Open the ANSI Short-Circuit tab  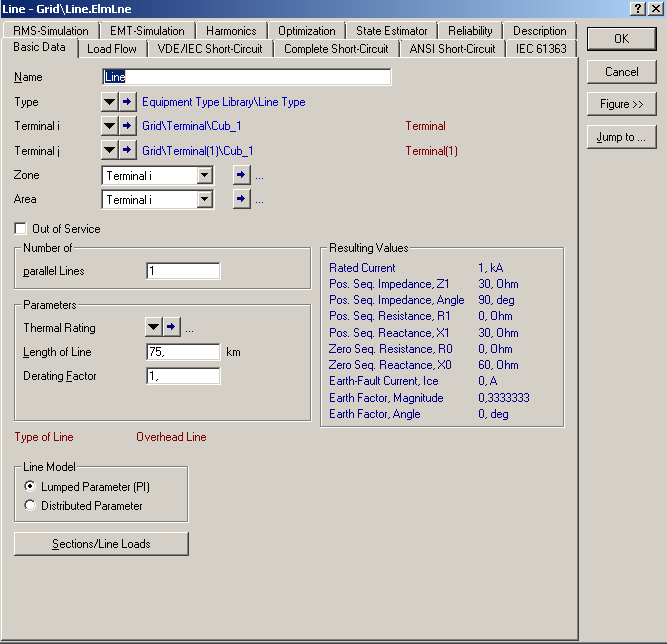(x=452, y=49)
